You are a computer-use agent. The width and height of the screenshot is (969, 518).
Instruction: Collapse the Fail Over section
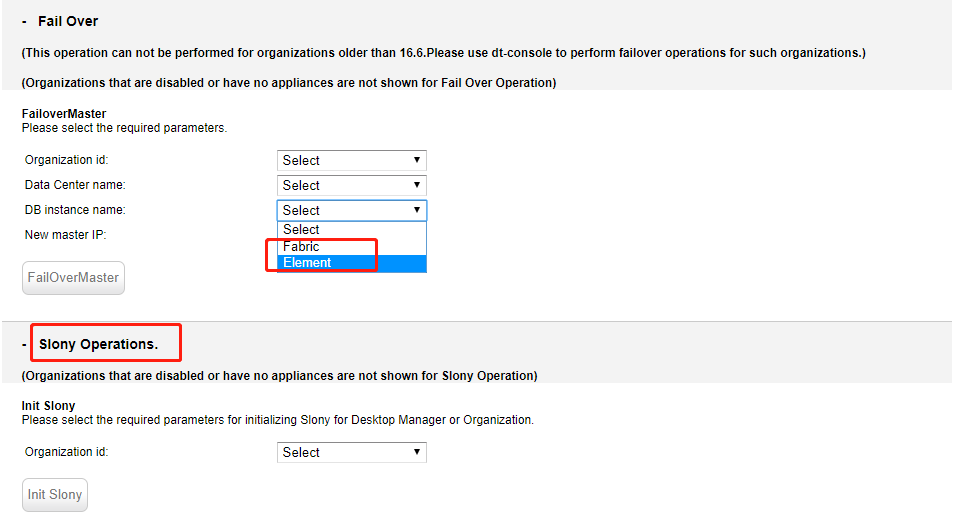[x=24, y=22]
